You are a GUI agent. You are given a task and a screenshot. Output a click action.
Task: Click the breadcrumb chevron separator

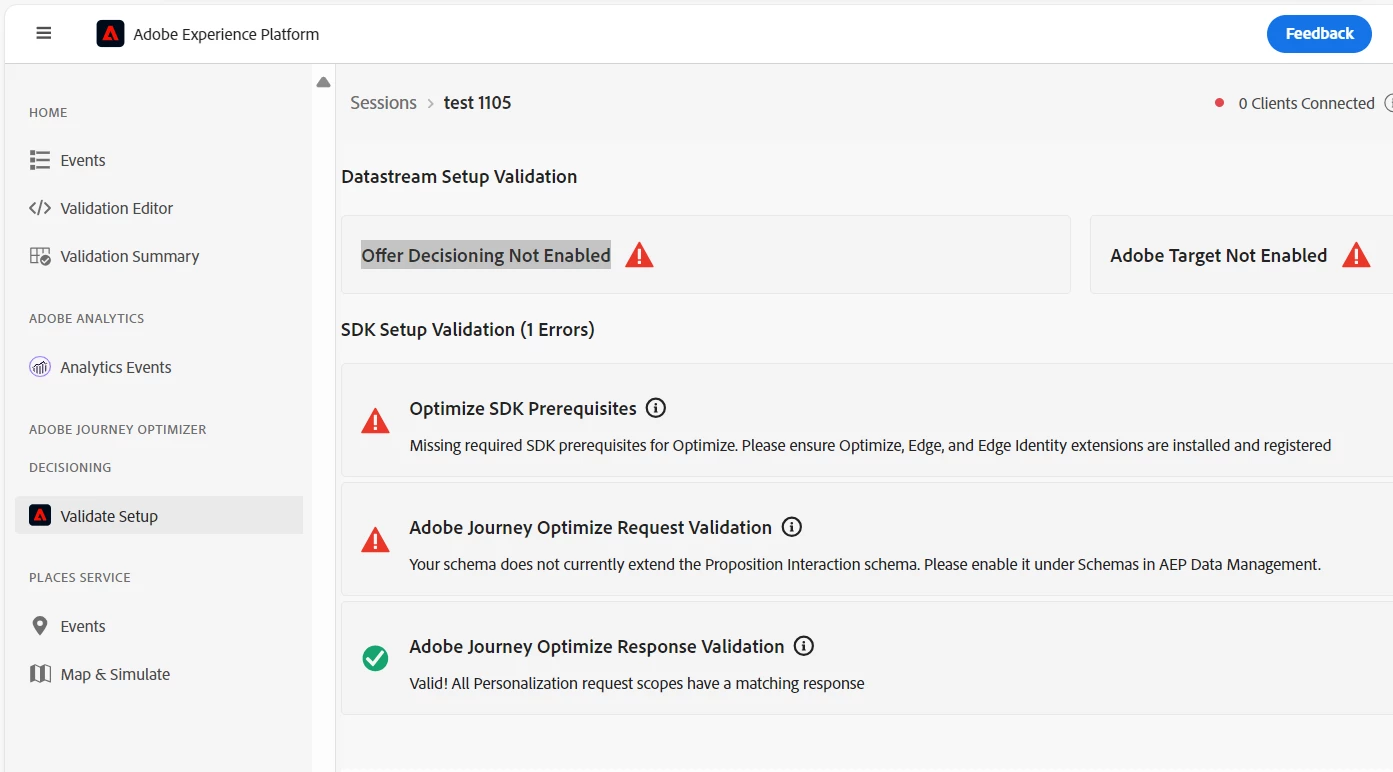pyautogui.click(x=431, y=103)
